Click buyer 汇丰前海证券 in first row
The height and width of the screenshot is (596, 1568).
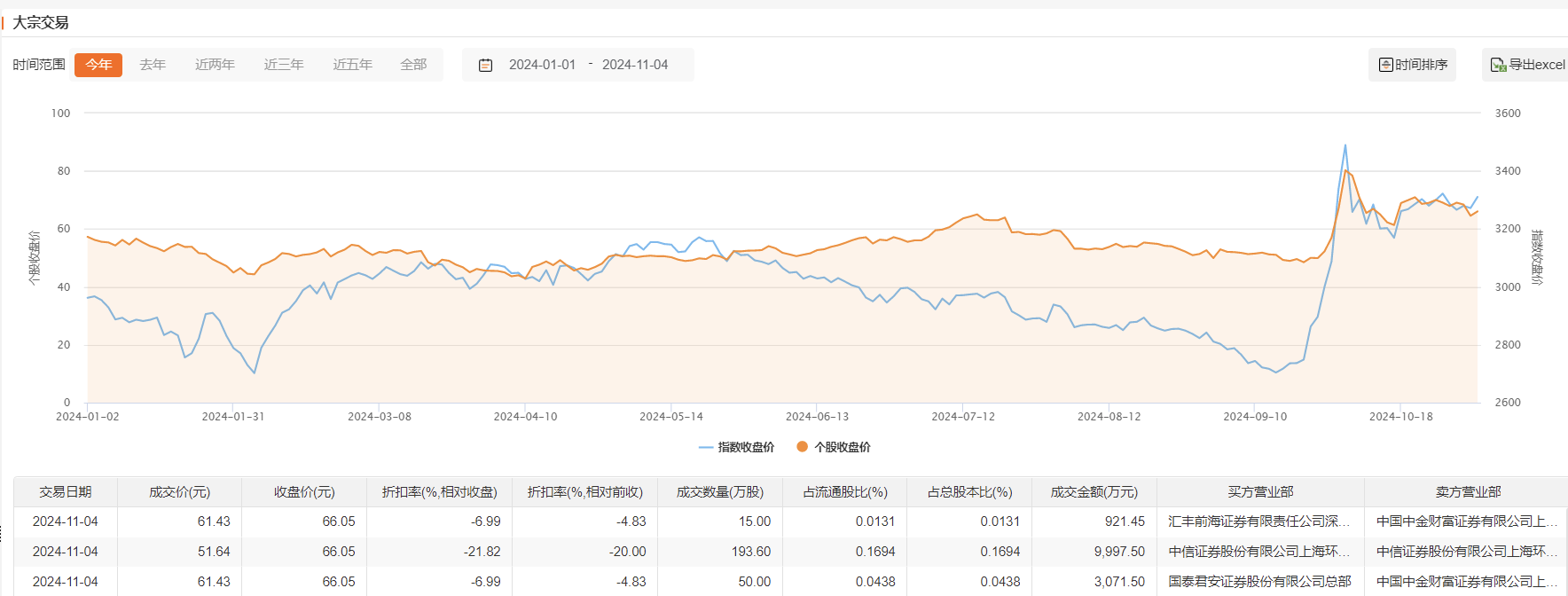(1259, 521)
